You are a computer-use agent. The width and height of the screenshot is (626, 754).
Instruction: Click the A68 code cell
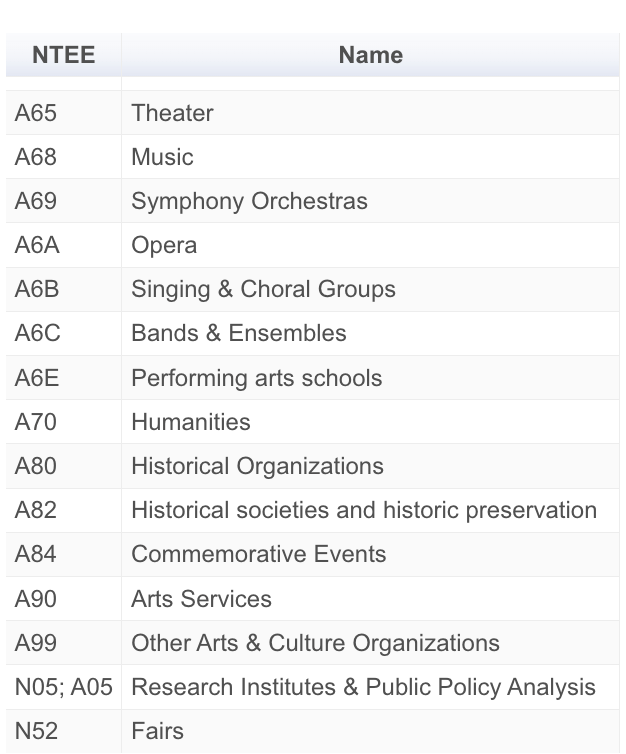click(x=36, y=157)
